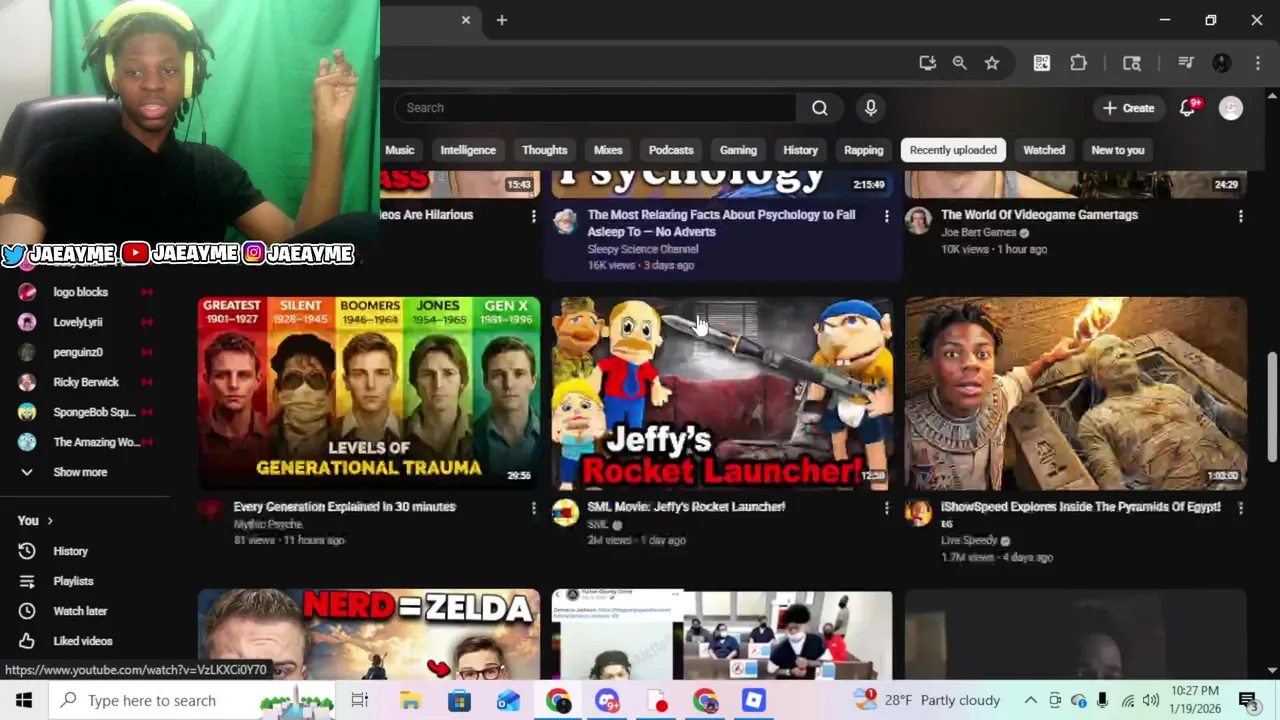Open more options for Every Generation Explained video

(x=533, y=508)
